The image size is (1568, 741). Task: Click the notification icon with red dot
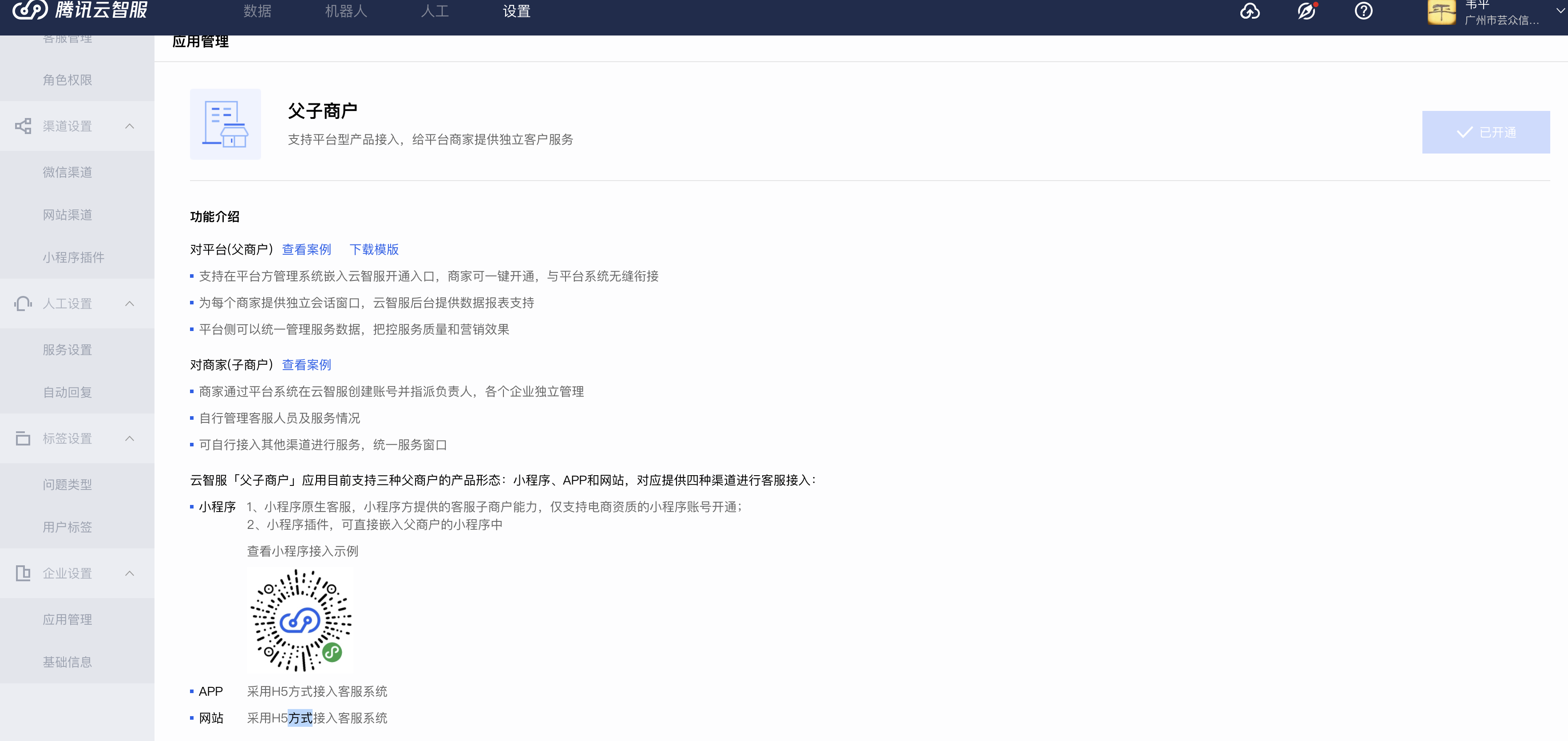tap(1306, 12)
